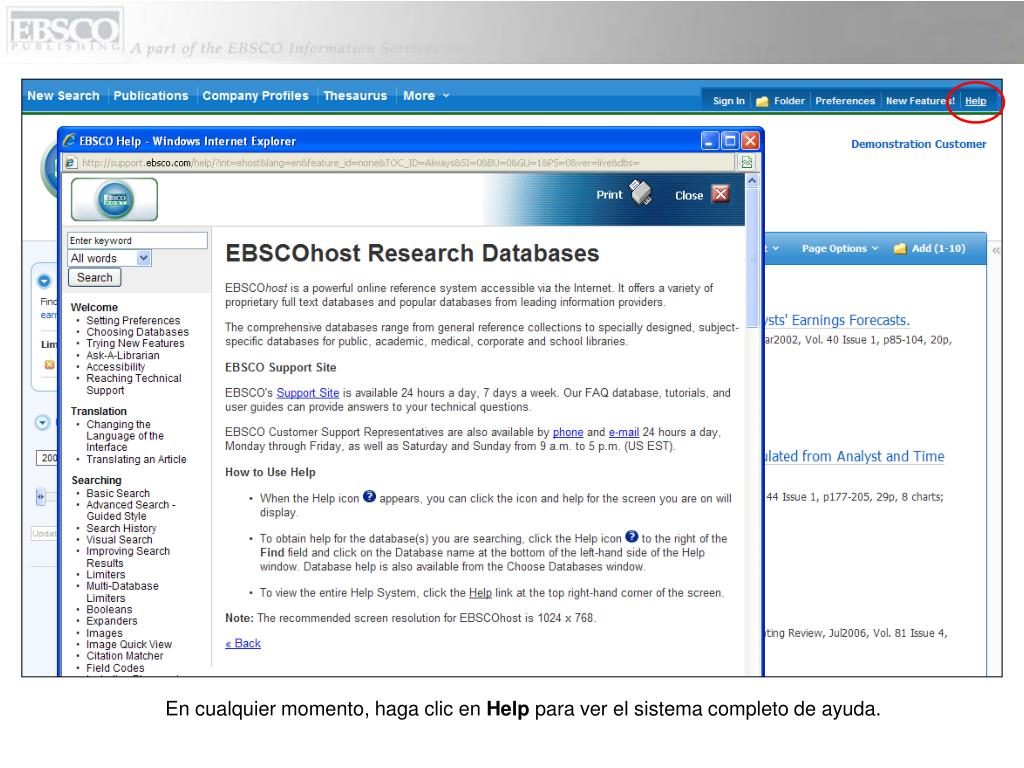1024x768 pixels.
Task: Click the folder icon beside Add (1-10)
Action: pos(900,248)
